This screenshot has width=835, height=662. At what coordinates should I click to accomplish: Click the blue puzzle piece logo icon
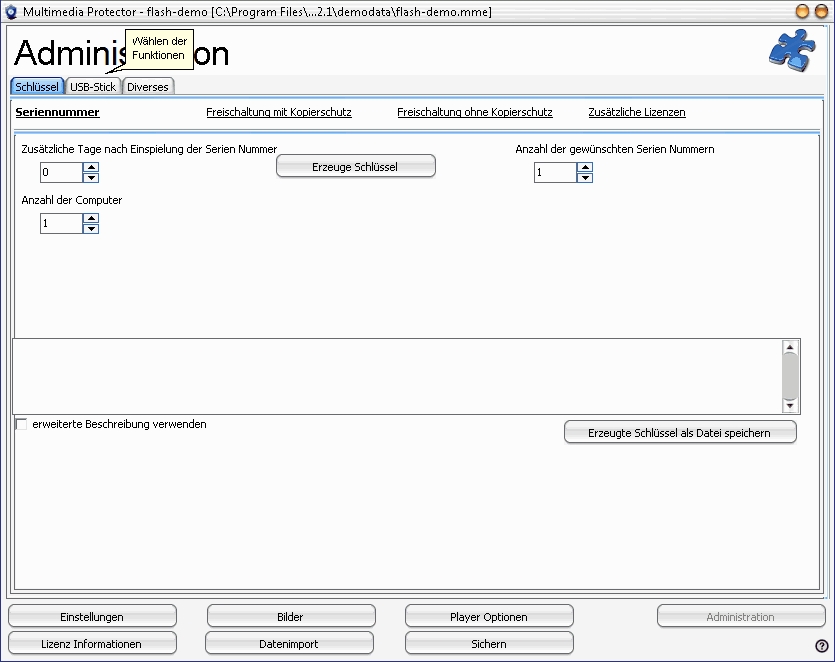791,50
